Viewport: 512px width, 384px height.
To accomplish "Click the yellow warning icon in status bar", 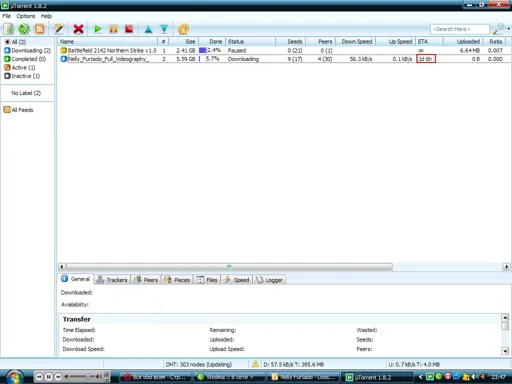I will [x=255, y=364].
